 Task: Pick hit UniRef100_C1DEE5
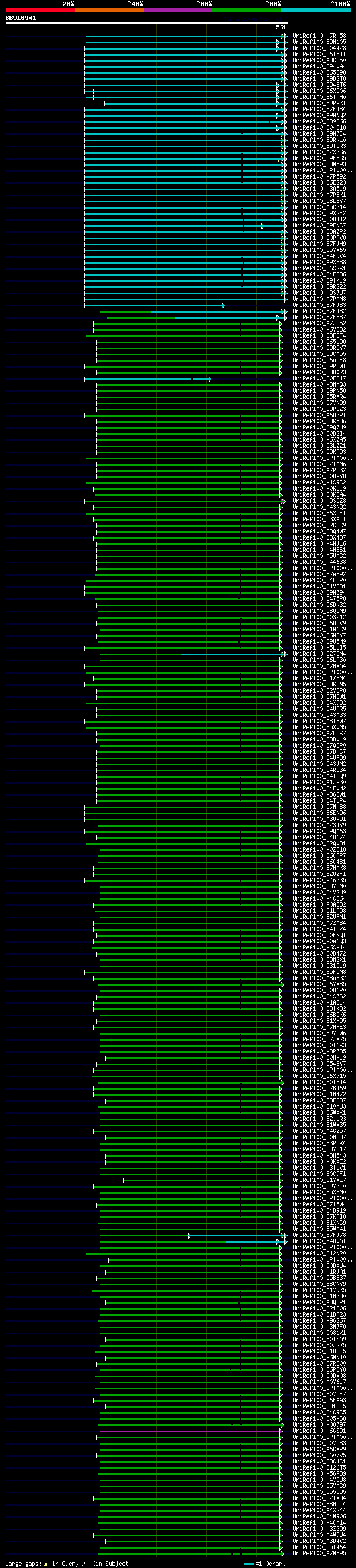tap(319, 1351)
